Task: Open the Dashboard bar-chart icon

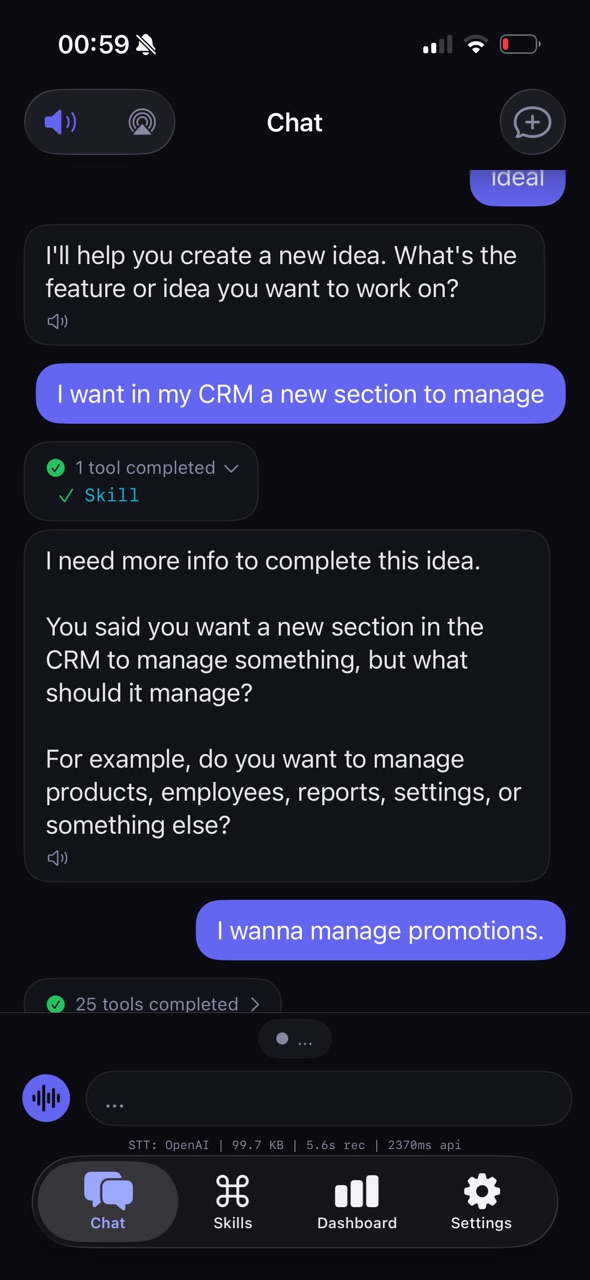Action: click(x=357, y=1191)
